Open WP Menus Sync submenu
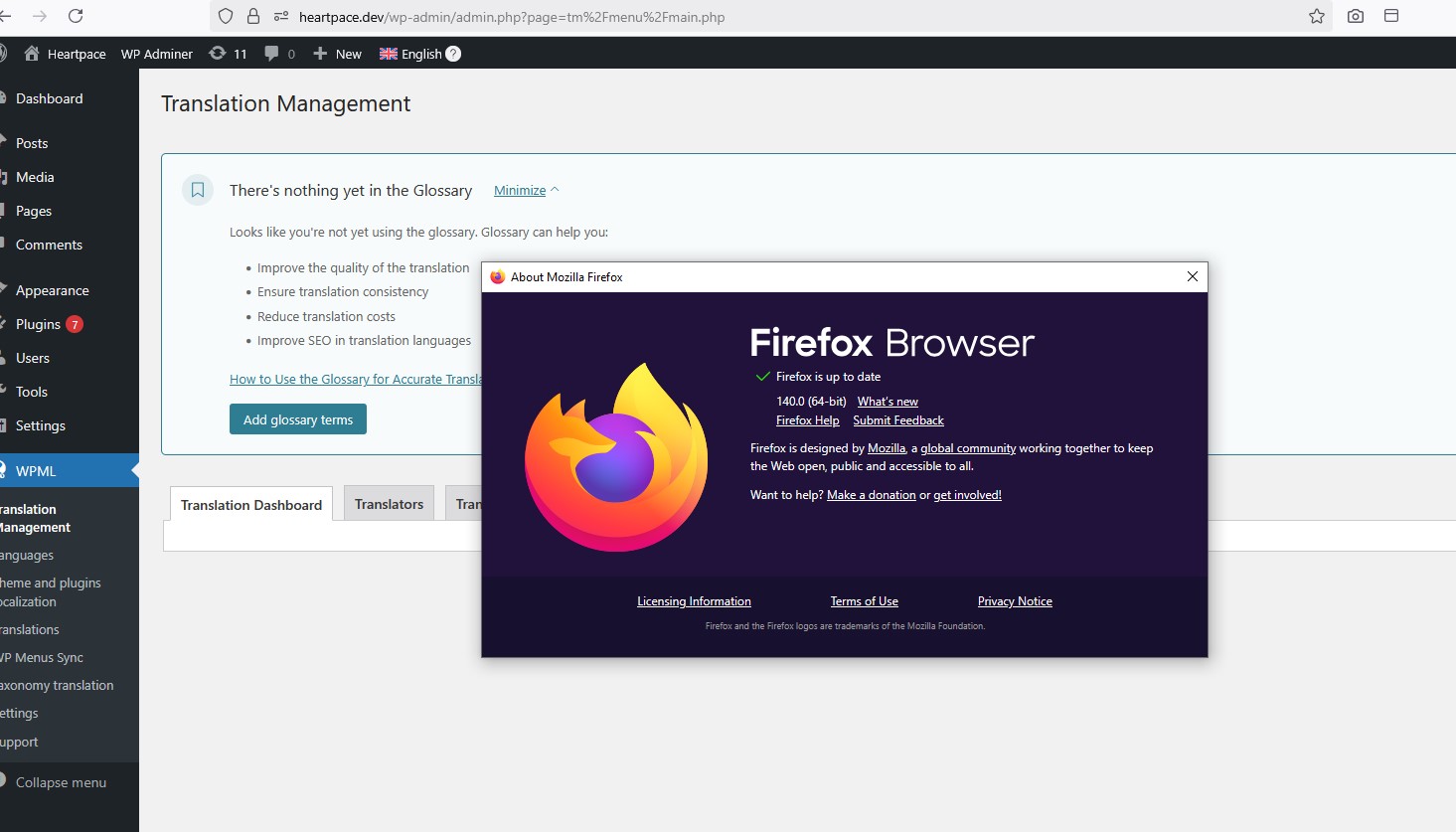Viewport: 1456px width, 832px height. tap(42, 657)
